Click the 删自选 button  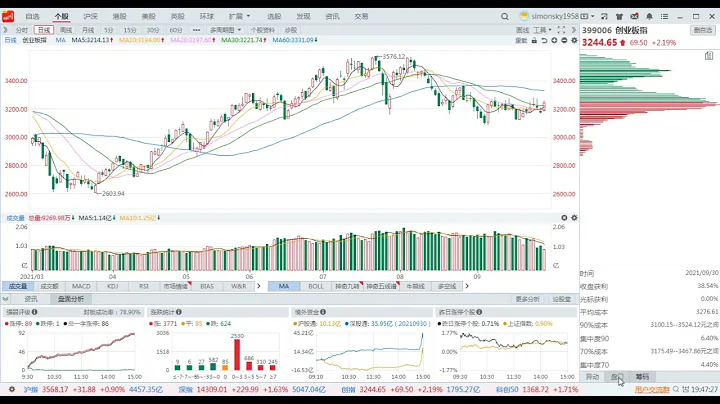coord(703,30)
